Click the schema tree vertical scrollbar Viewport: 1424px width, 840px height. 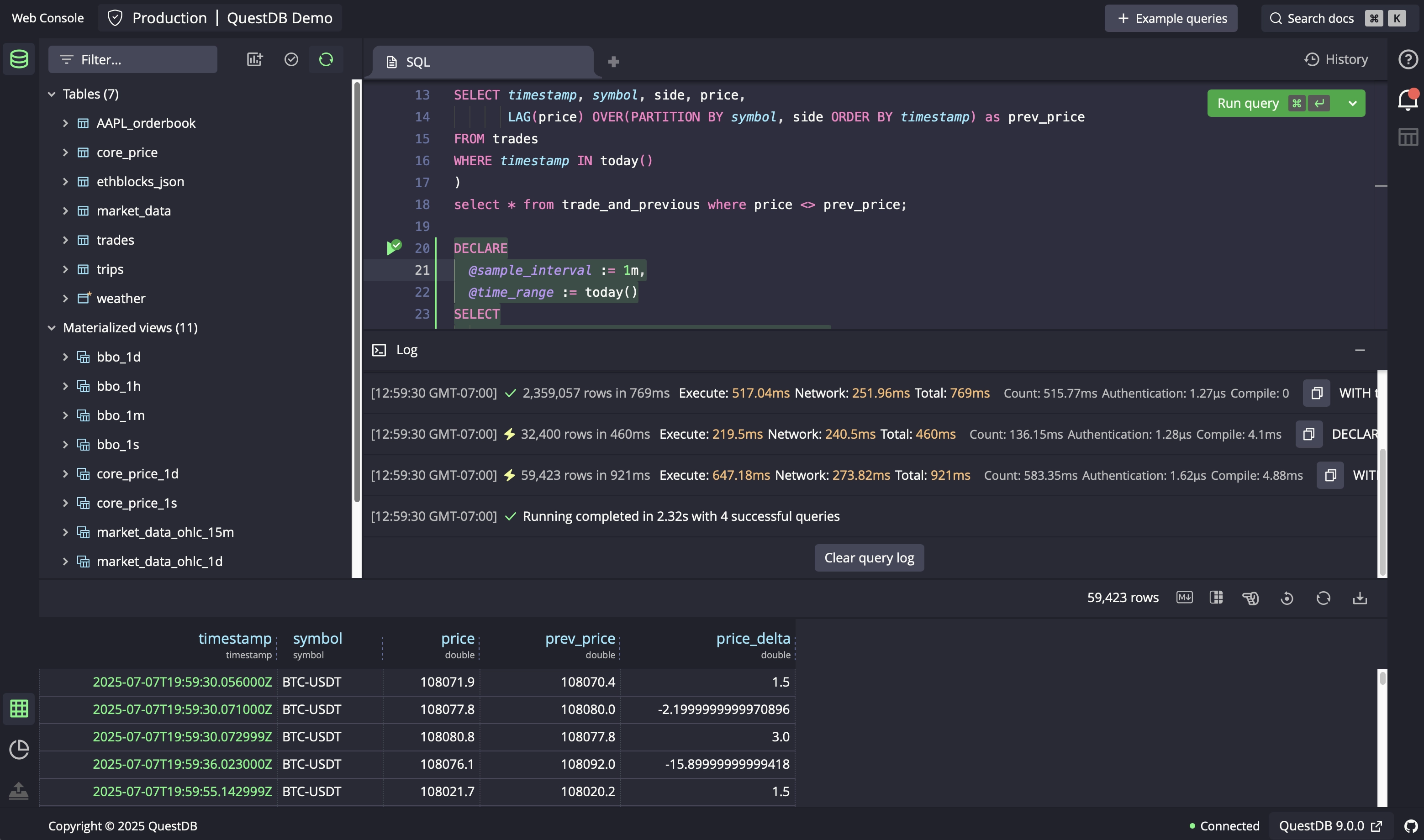(357, 293)
